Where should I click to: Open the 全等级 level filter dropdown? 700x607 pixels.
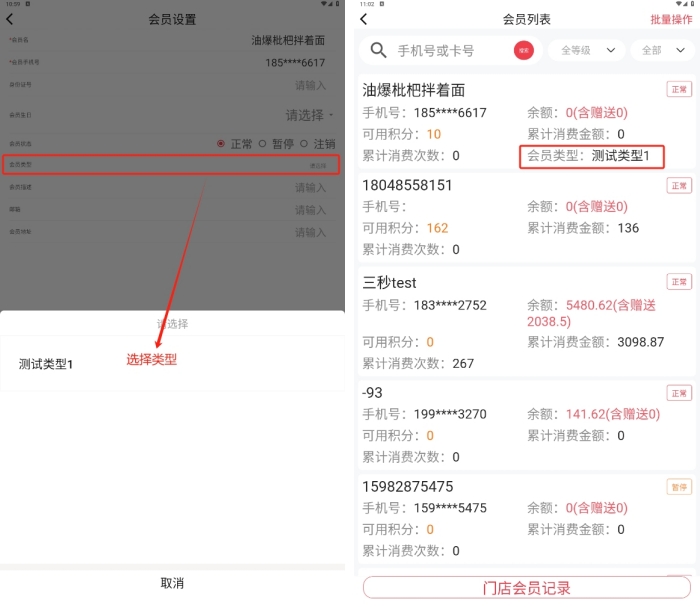(x=586, y=50)
